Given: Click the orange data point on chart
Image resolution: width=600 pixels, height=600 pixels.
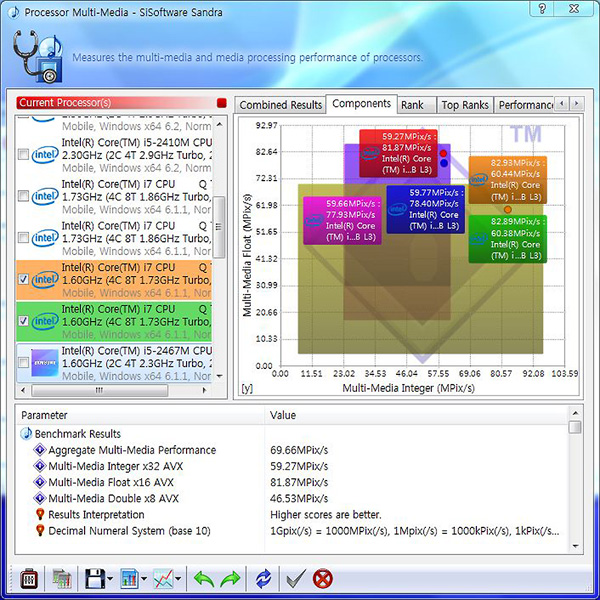Looking at the screenshot, I should click(x=508, y=209).
